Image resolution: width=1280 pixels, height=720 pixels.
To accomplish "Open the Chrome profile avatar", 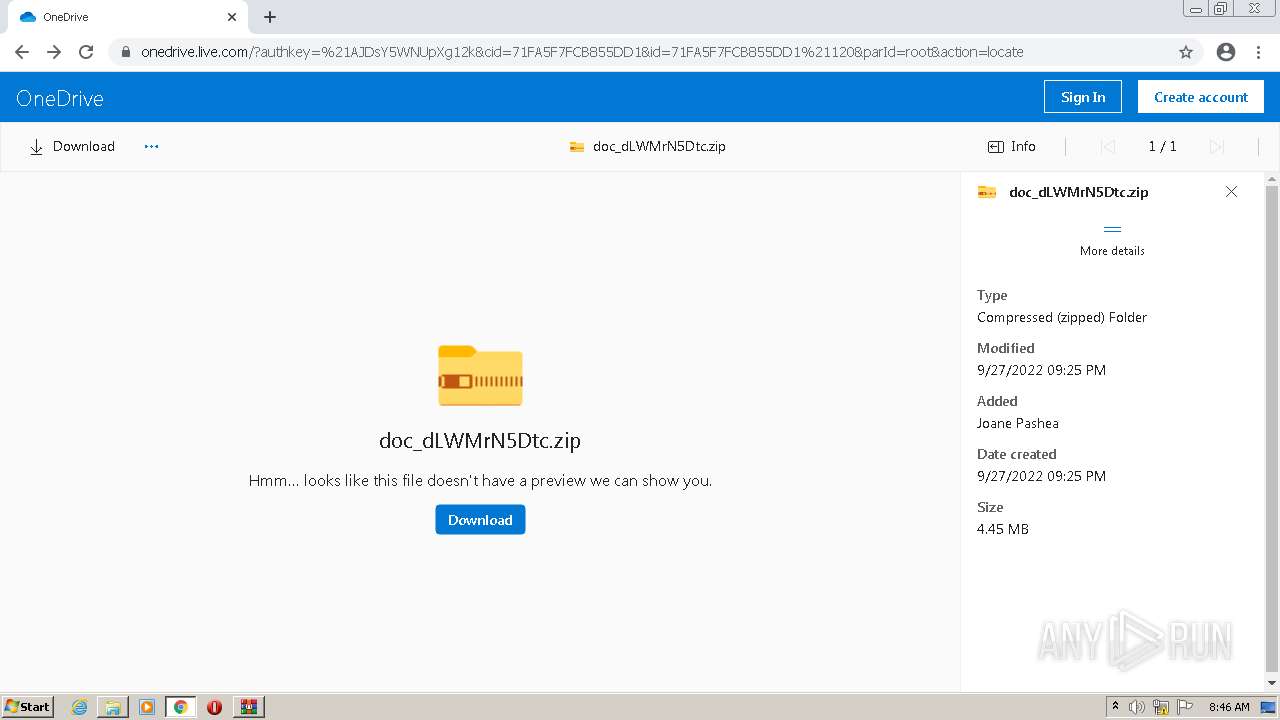I will click(1226, 52).
